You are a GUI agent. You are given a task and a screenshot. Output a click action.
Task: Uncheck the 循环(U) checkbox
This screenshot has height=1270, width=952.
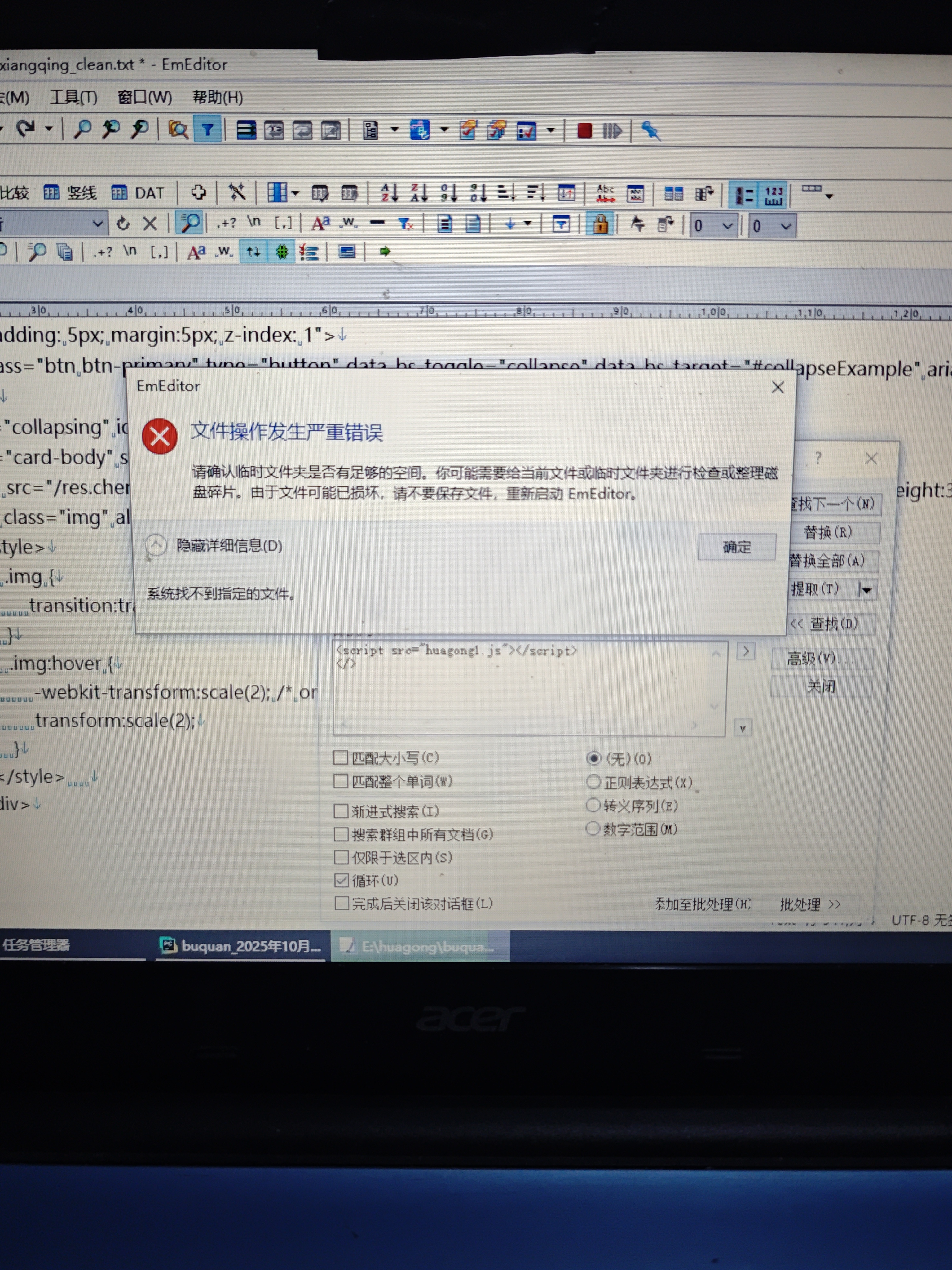(342, 880)
